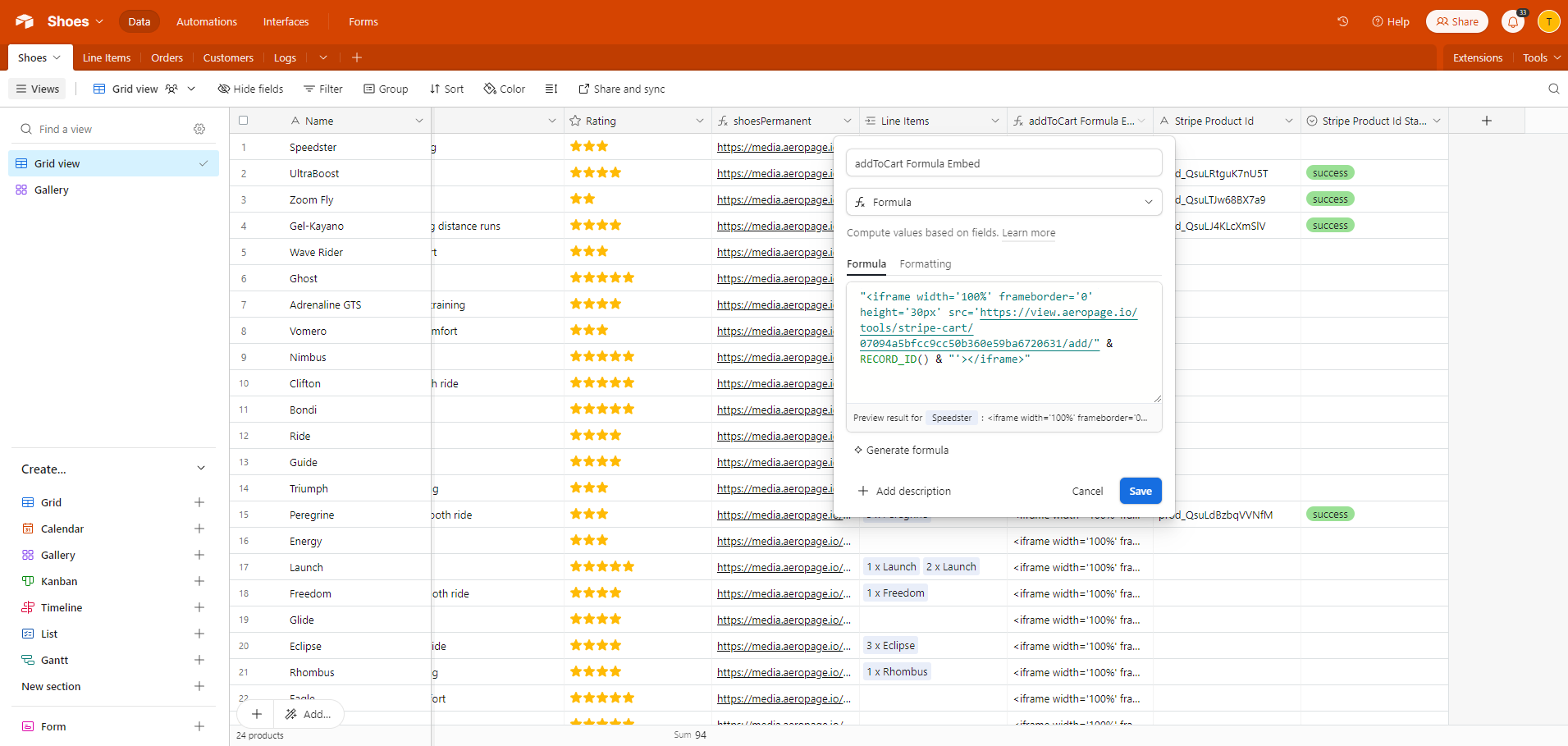Create a new Form plus
The image size is (1568, 746).
[199, 726]
